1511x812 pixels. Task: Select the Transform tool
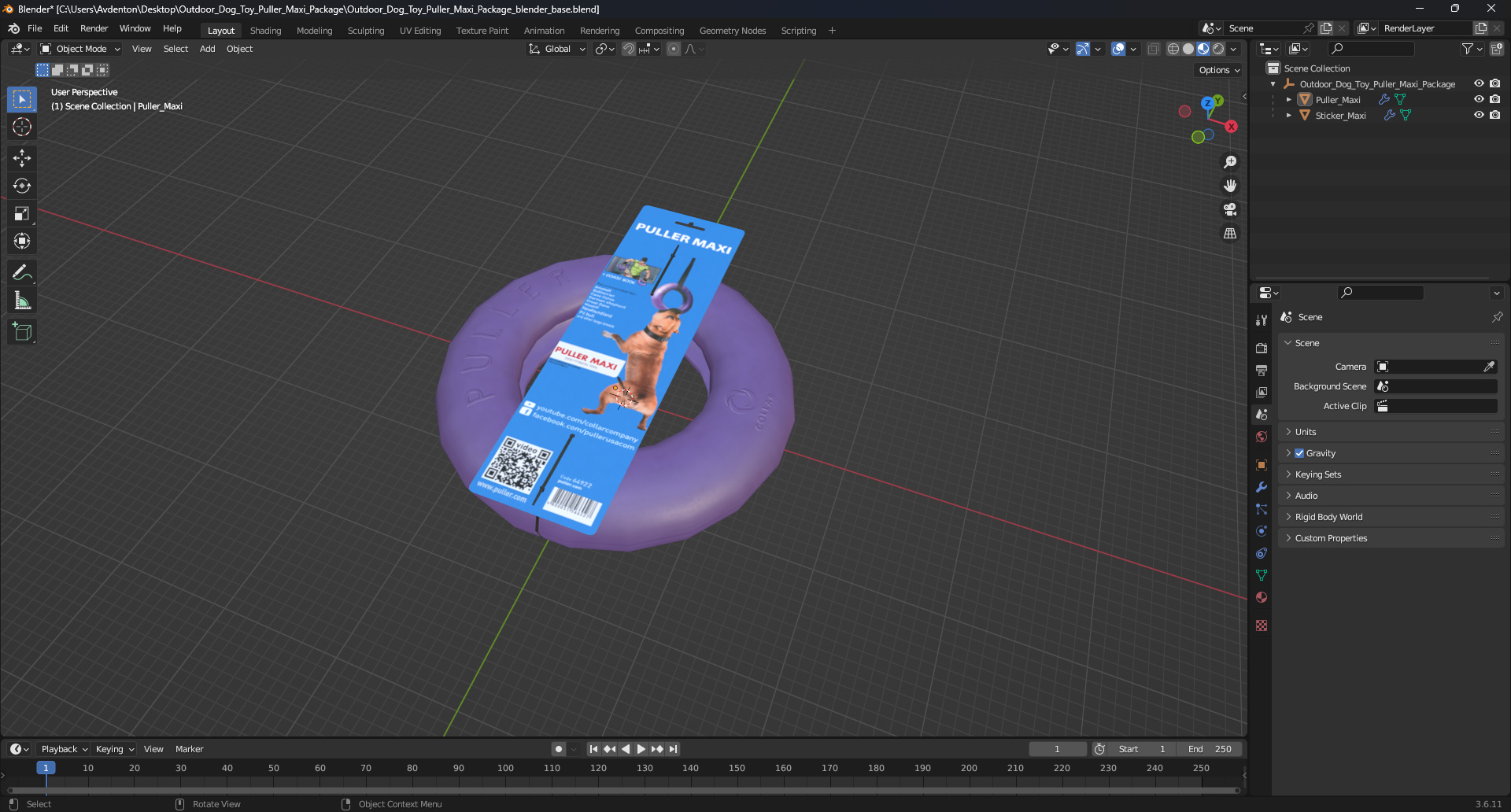(22, 241)
